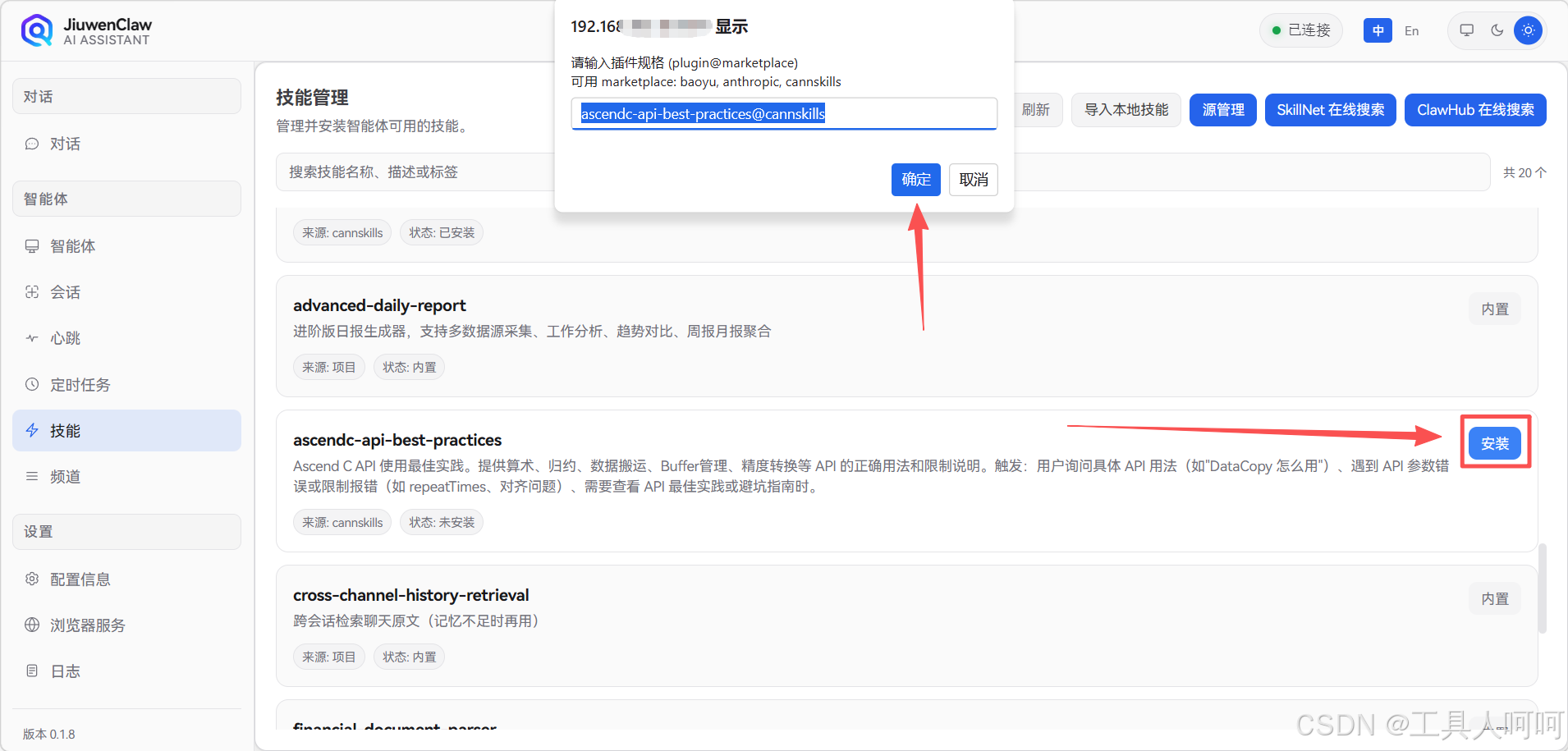The image size is (1568, 751).
Task: Click the document icon beside 日志
Action: (32, 671)
